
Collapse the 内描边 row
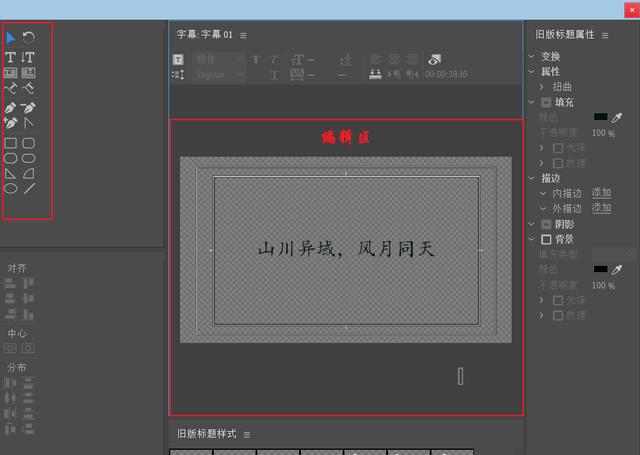tap(543, 193)
